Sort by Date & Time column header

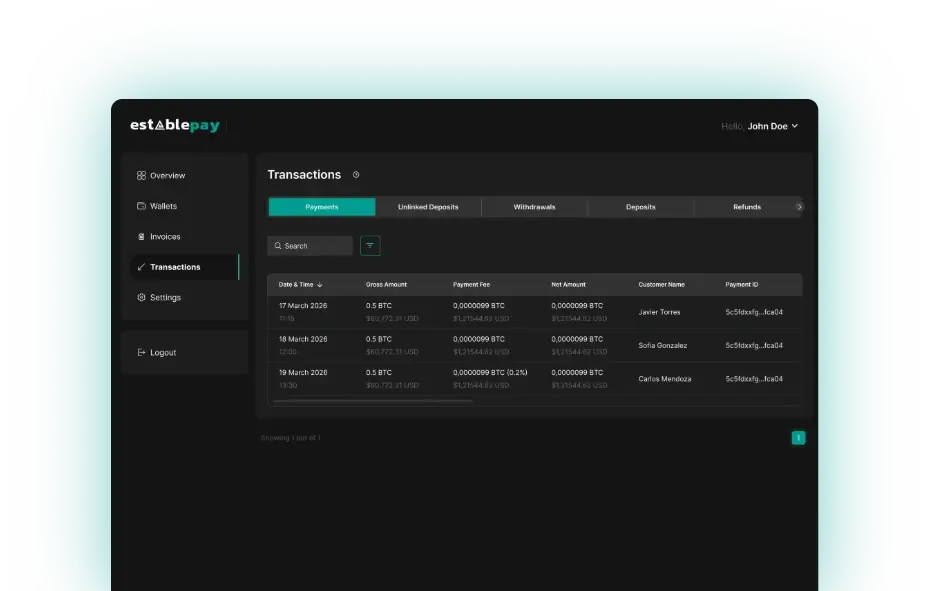(x=300, y=285)
